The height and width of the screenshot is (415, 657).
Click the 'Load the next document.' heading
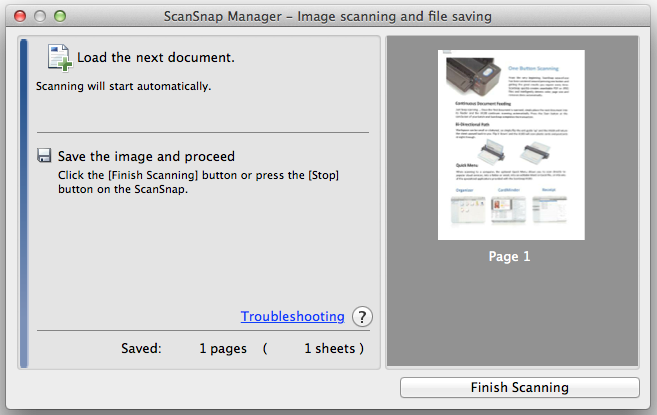(x=155, y=58)
